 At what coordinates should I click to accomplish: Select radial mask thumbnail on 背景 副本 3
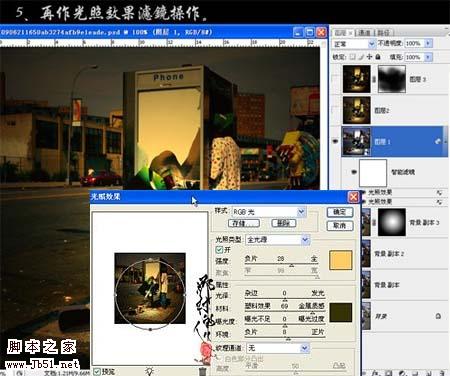[x=392, y=222]
